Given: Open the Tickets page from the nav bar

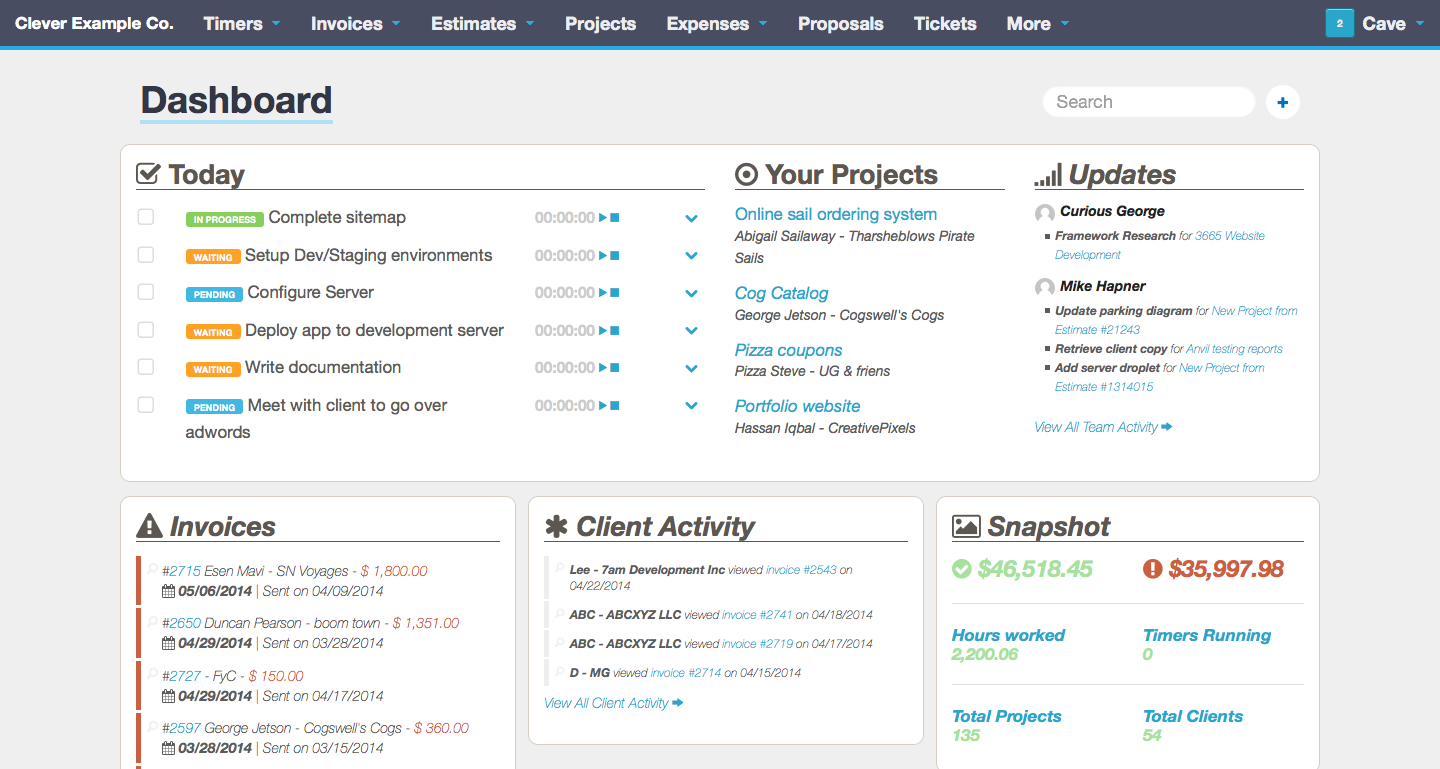Looking at the screenshot, I should (945, 23).
